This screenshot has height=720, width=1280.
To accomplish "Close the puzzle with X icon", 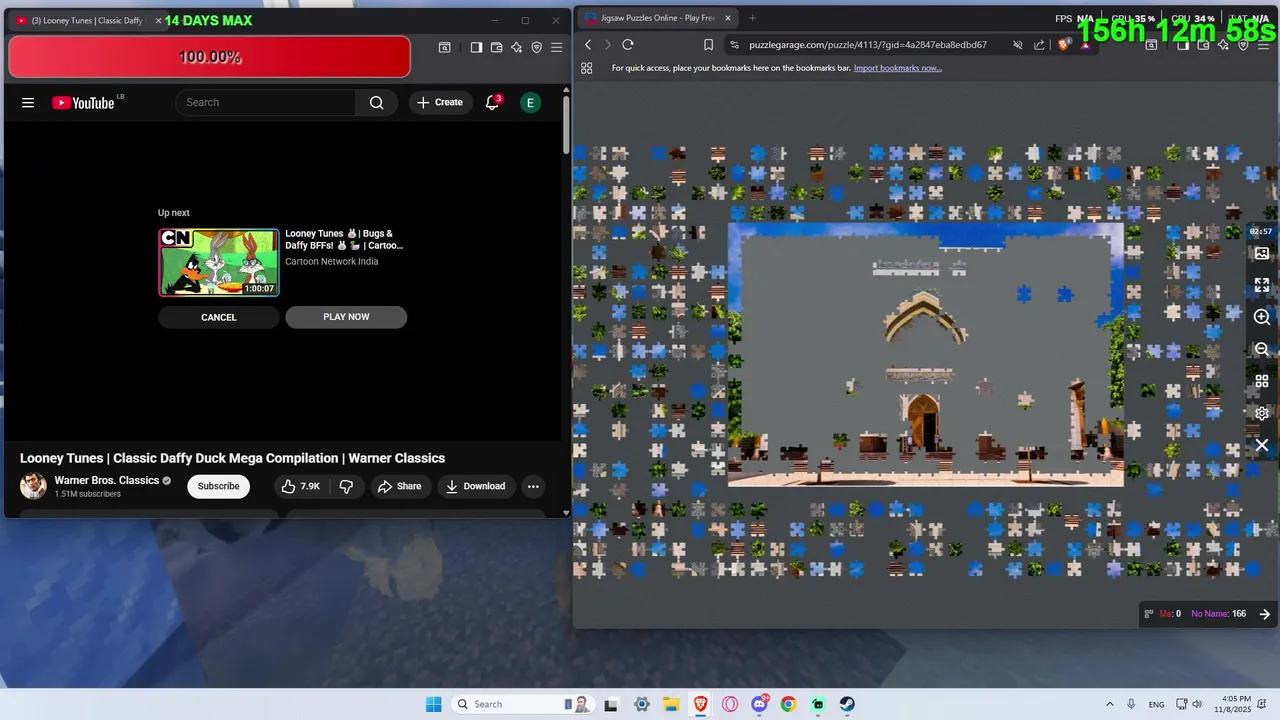I will point(1262,445).
